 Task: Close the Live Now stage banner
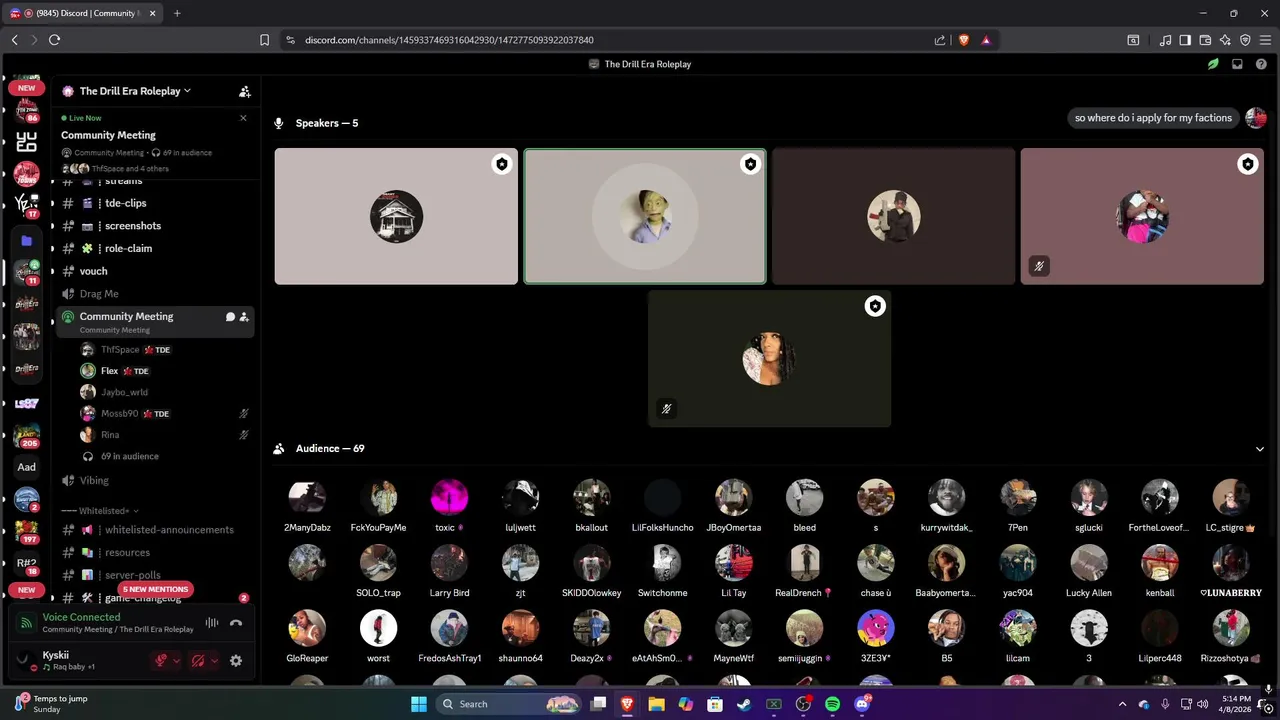[243, 118]
